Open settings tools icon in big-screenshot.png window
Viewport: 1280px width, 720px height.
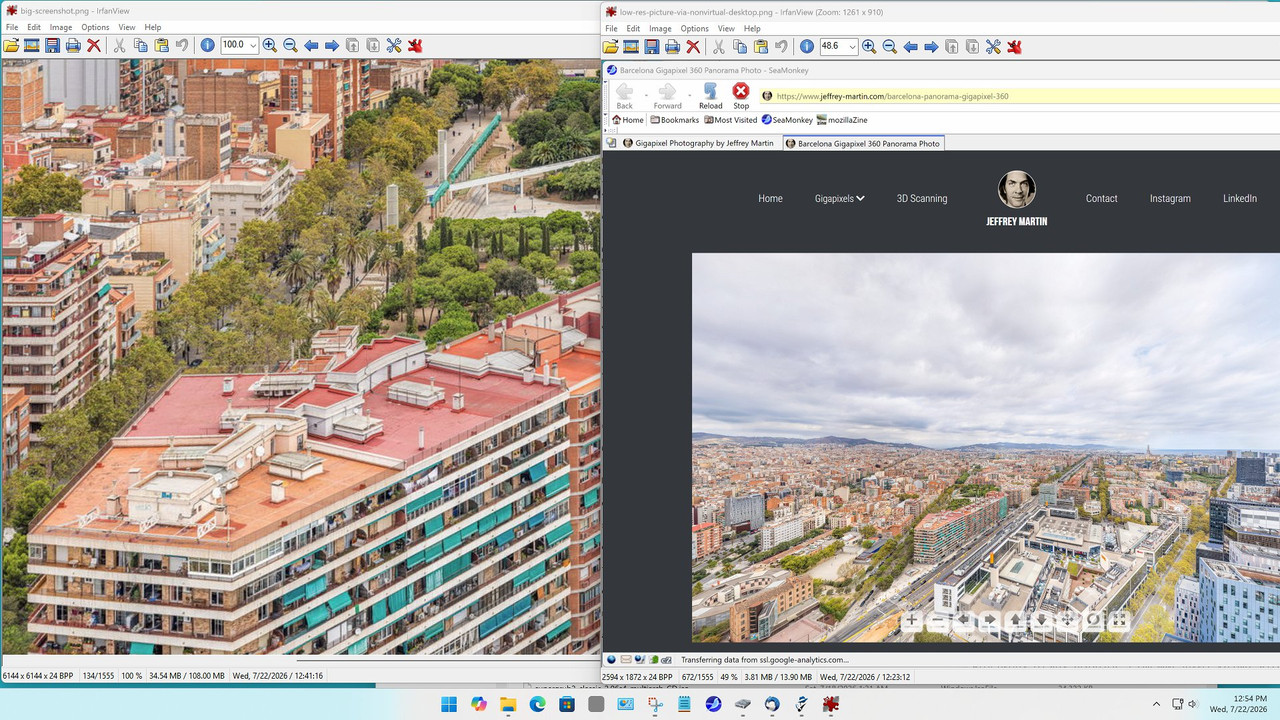coord(394,45)
